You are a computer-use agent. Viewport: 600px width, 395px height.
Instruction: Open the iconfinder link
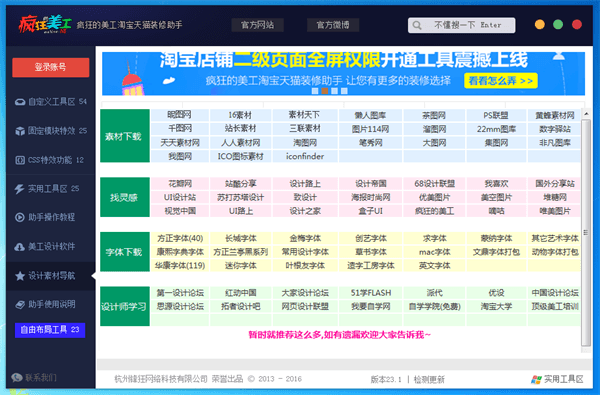point(305,156)
